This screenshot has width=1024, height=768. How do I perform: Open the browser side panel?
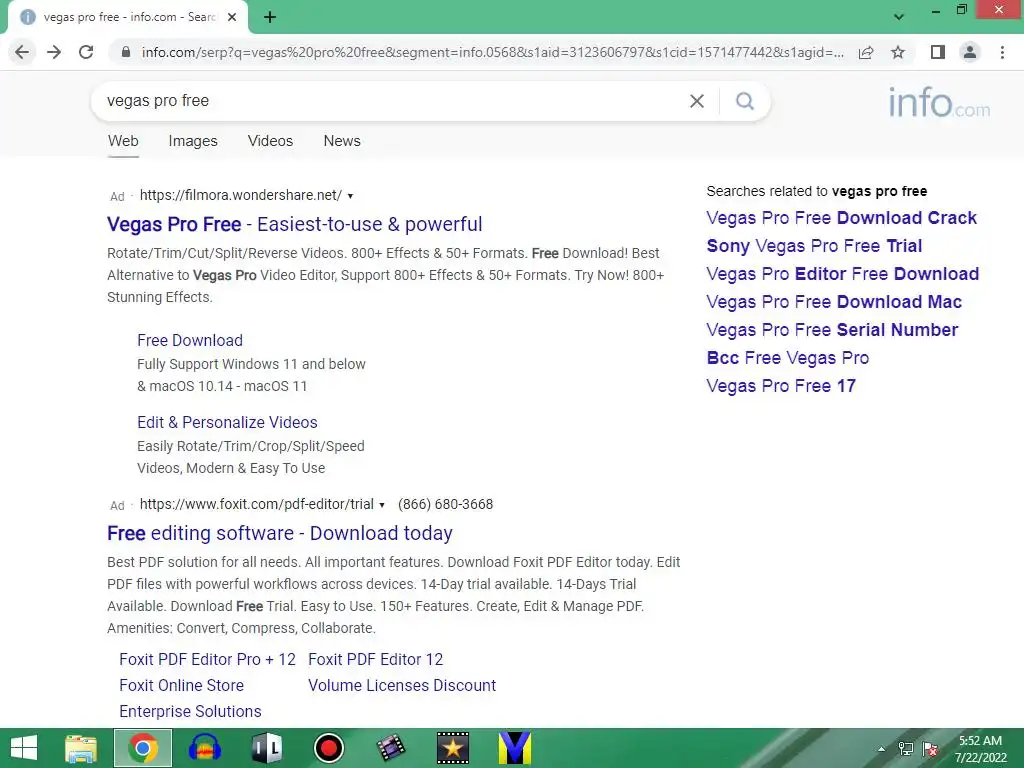tap(938, 52)
